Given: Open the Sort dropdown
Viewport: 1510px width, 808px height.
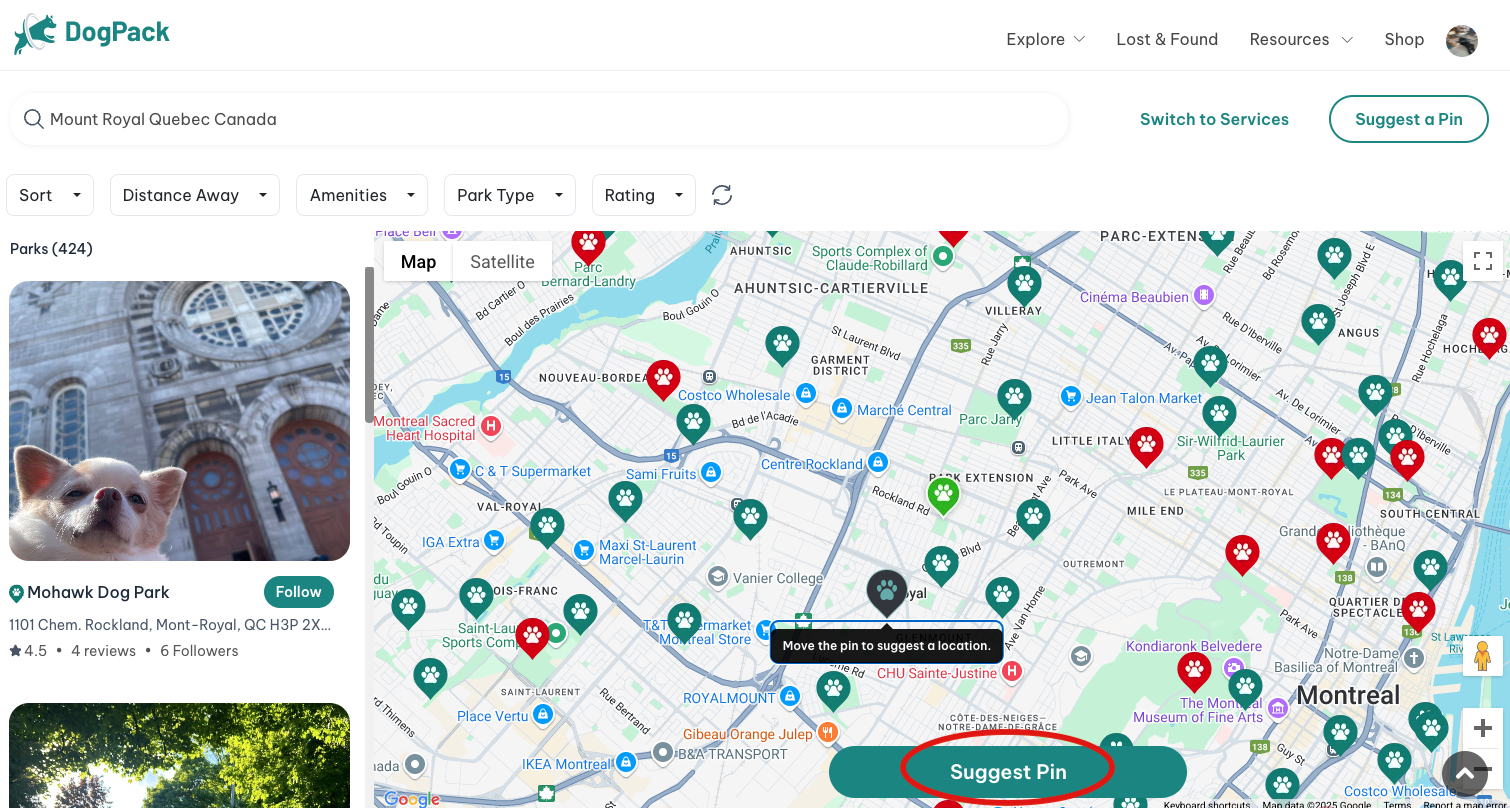Looking at the screenshot, I should click(50, 195).
